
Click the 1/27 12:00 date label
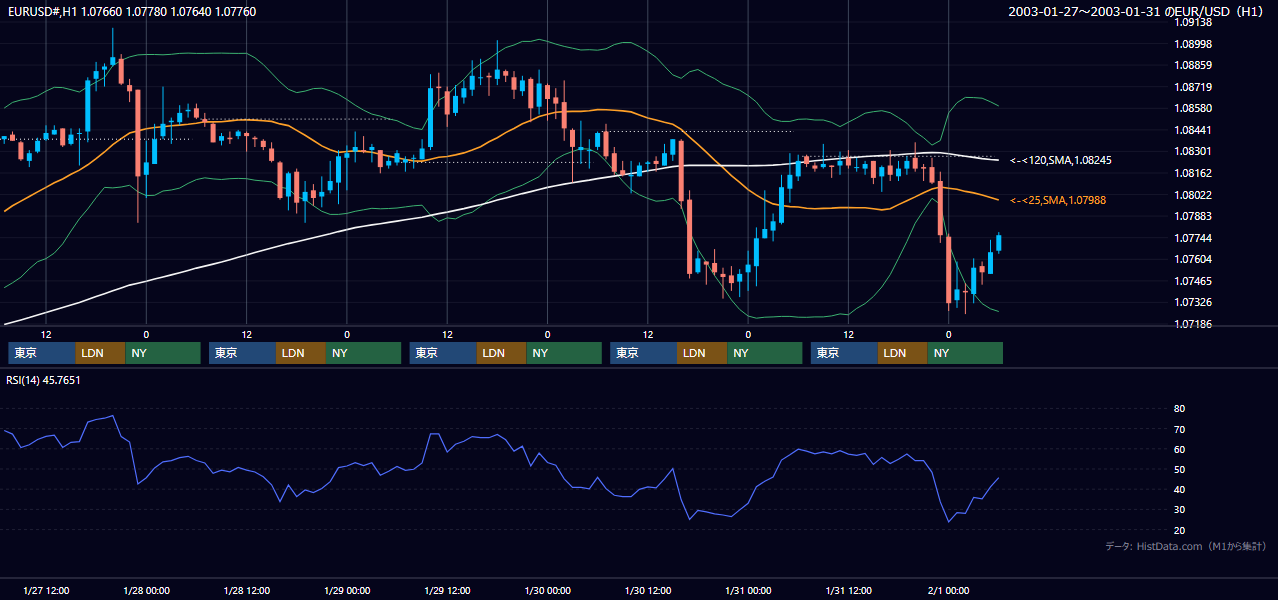click(45, 590)
